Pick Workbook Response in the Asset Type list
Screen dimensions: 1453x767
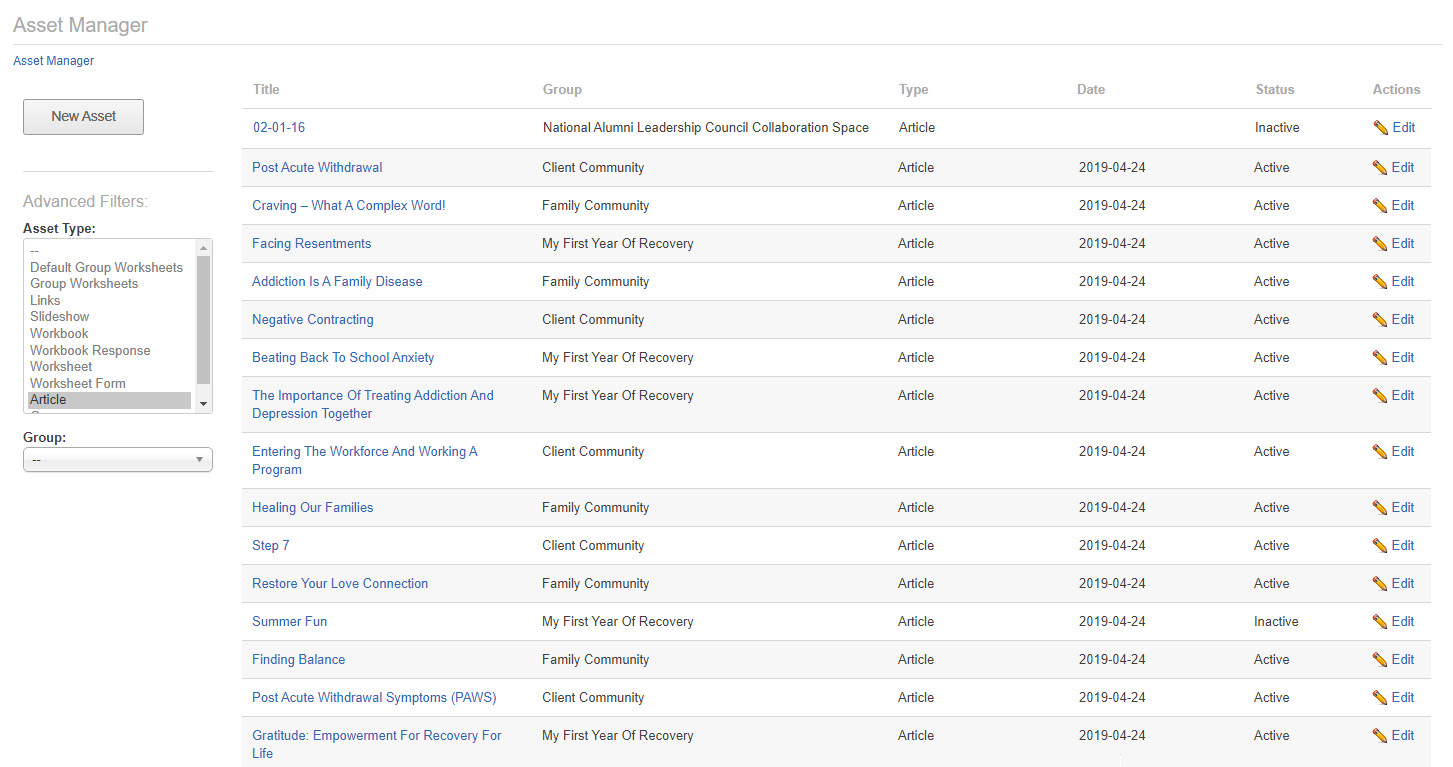pos(90,351)
